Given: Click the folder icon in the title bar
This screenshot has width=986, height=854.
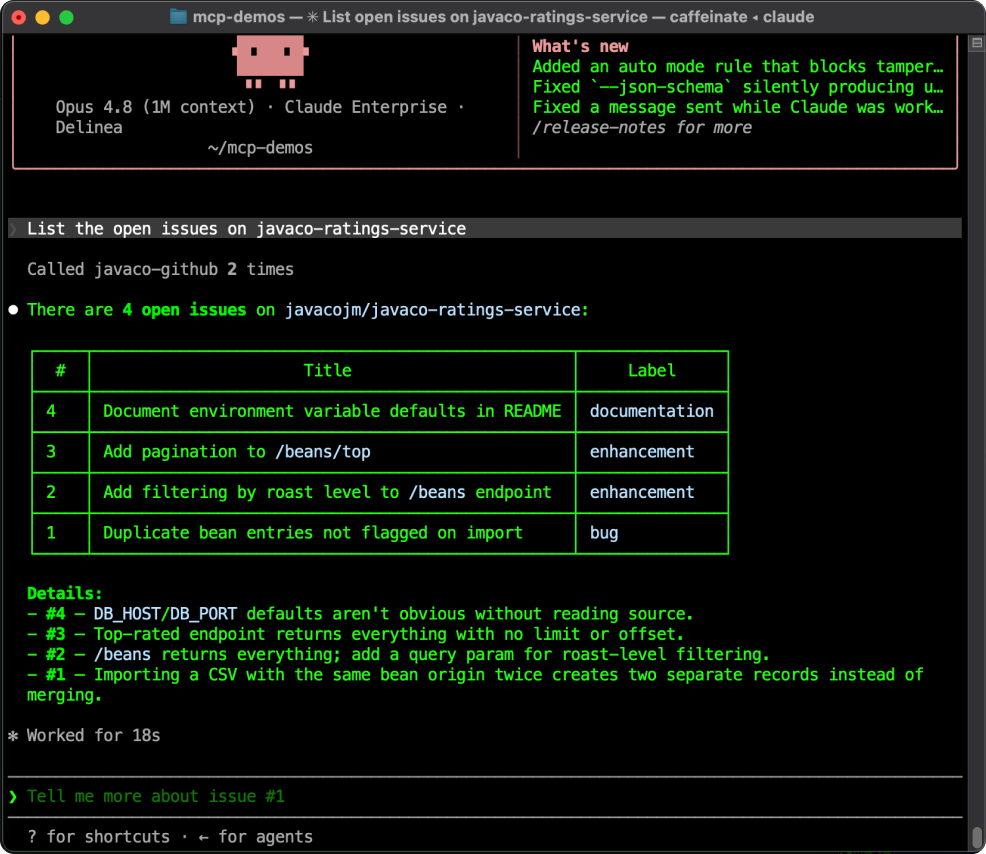Looking at the screenshot, I should [178, 17].
